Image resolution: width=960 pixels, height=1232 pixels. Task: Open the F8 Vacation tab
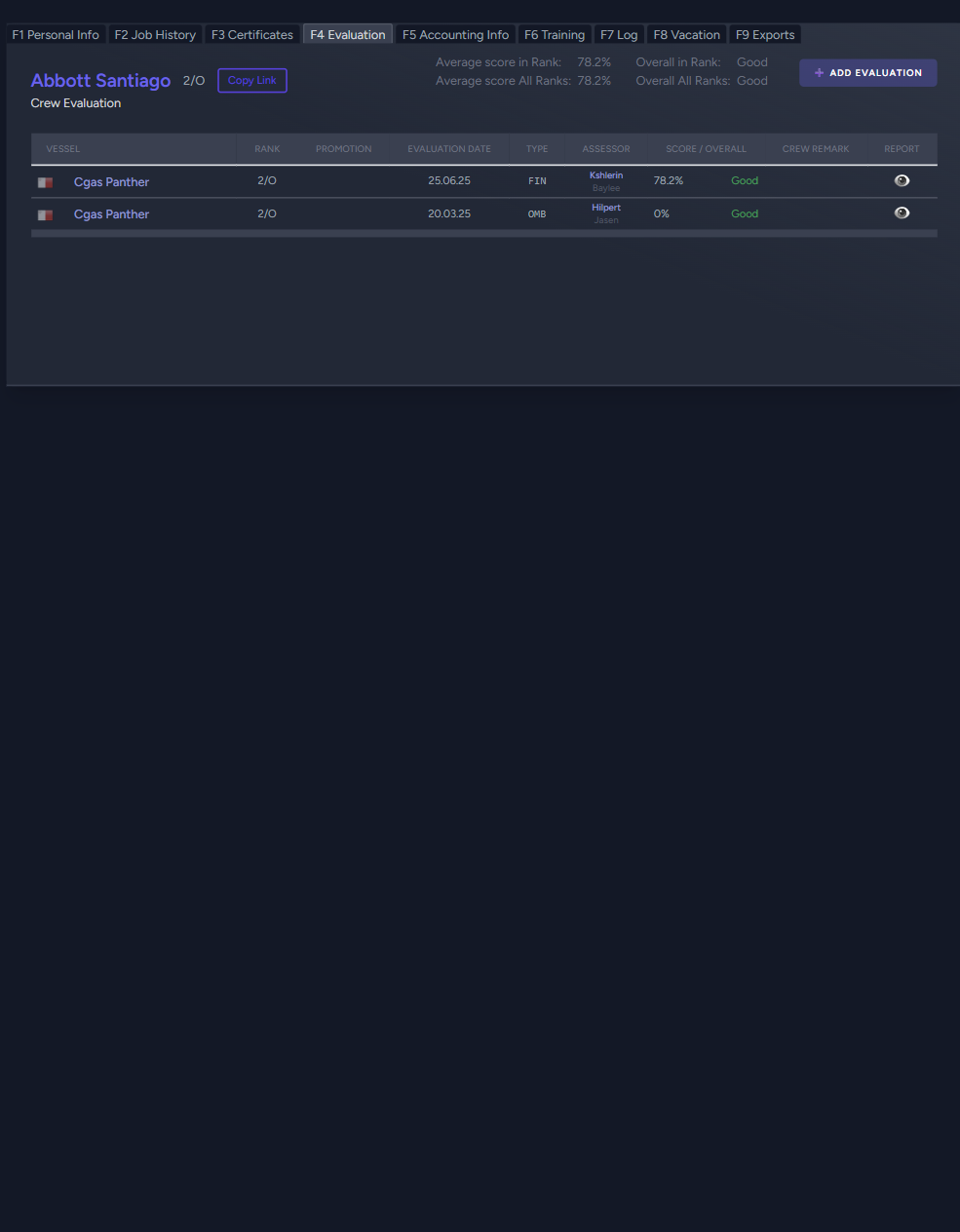(686, 35)
